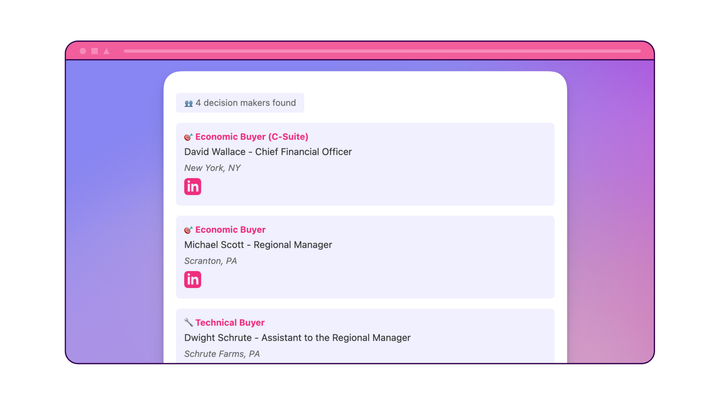Click the people icon in decision makers badge
This screenshot has width=720, height=405.
188,103
